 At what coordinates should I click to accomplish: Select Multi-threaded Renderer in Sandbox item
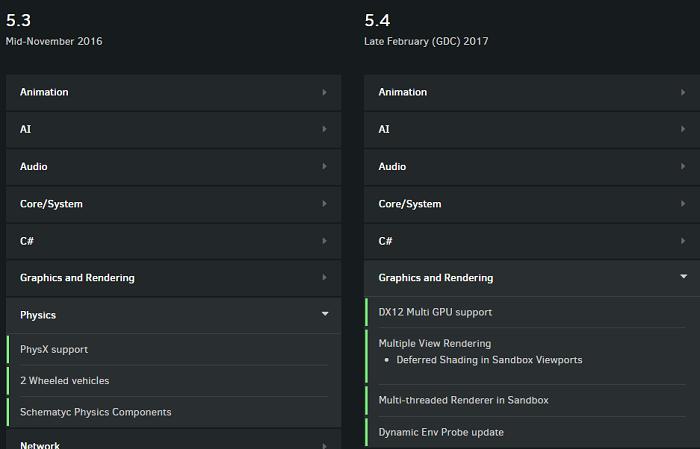coord(532,400)
